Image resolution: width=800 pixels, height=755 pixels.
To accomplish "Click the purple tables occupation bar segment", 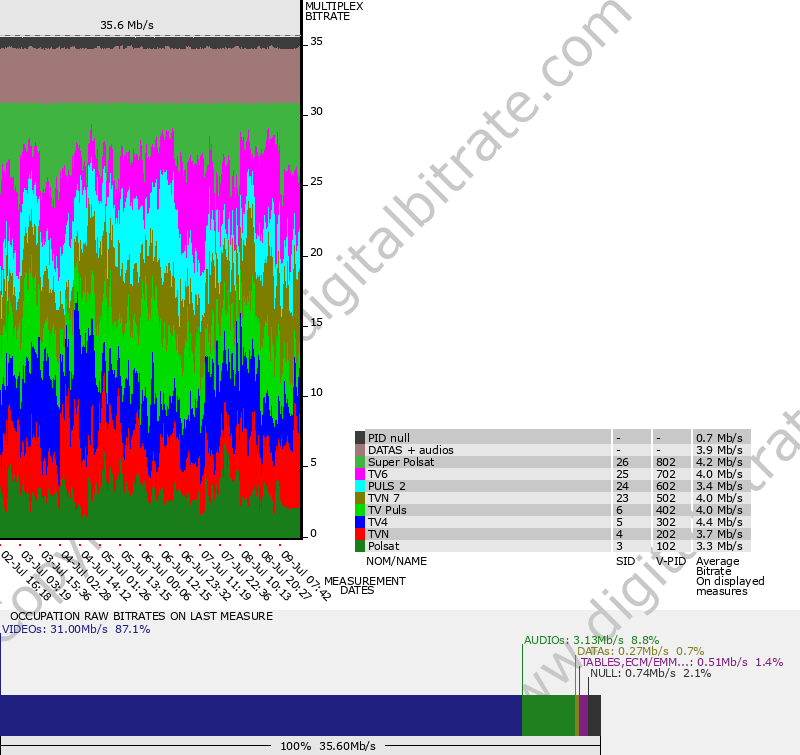I will pos(583,715).
